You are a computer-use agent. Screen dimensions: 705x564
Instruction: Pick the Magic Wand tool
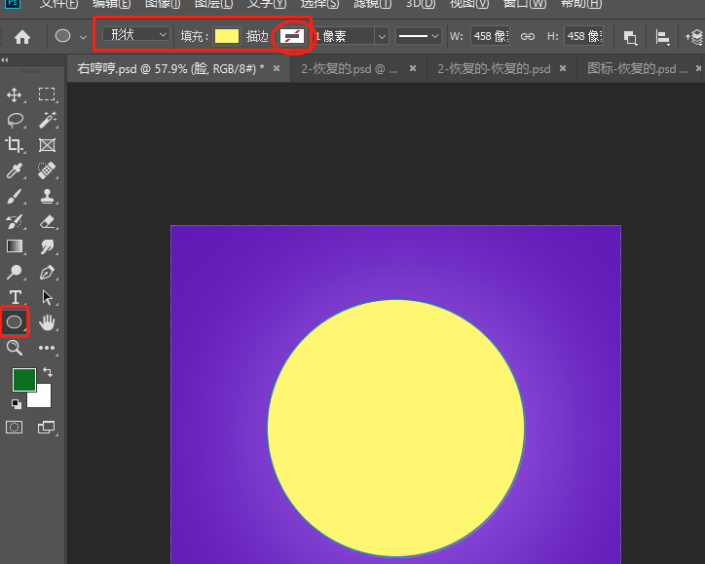point(47,120)
